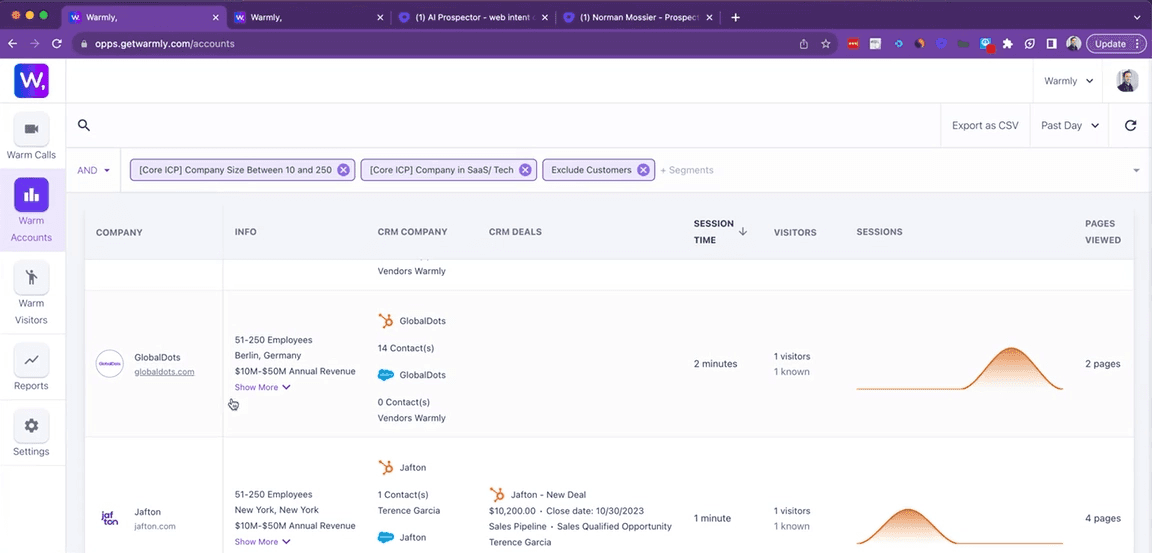Open the Warmly workspace dropdown
This screenshot has width=1152, height=553.
pos(1068,81)
